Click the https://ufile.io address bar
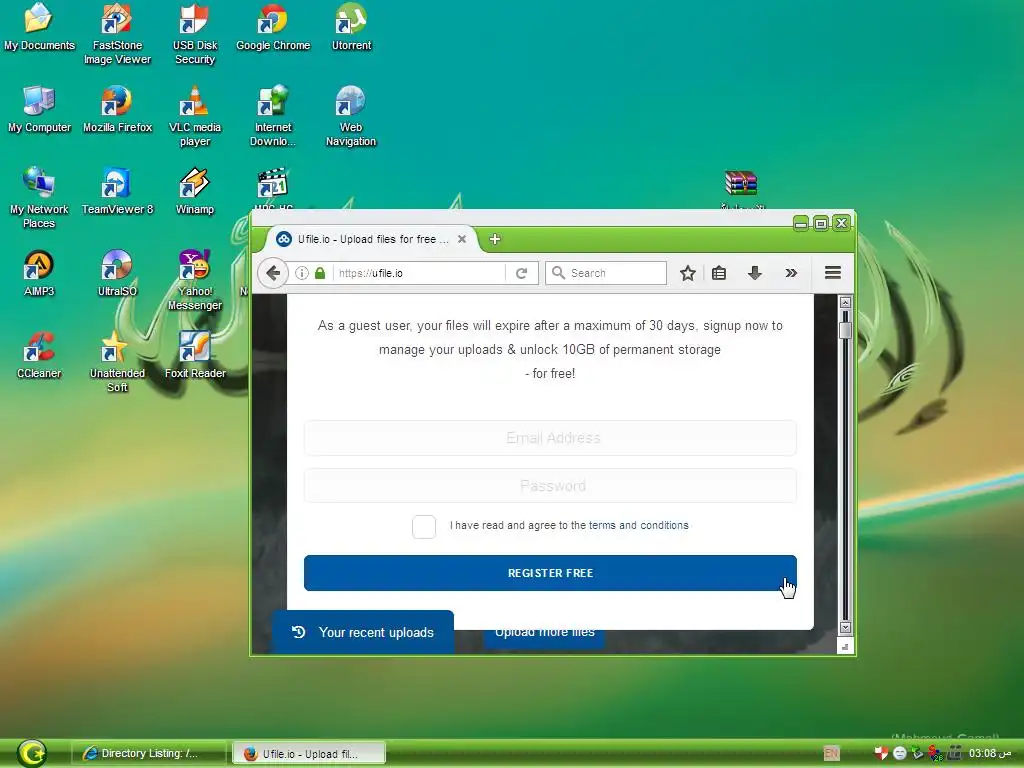Viewport: 1024px width, 768px height. [x=418, y=273]
